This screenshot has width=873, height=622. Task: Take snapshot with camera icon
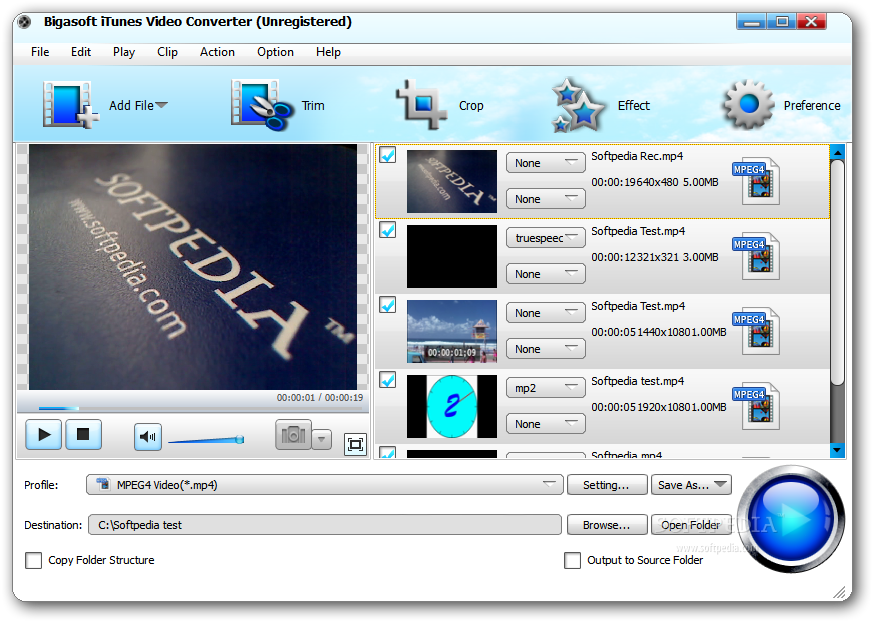point(293,435)
